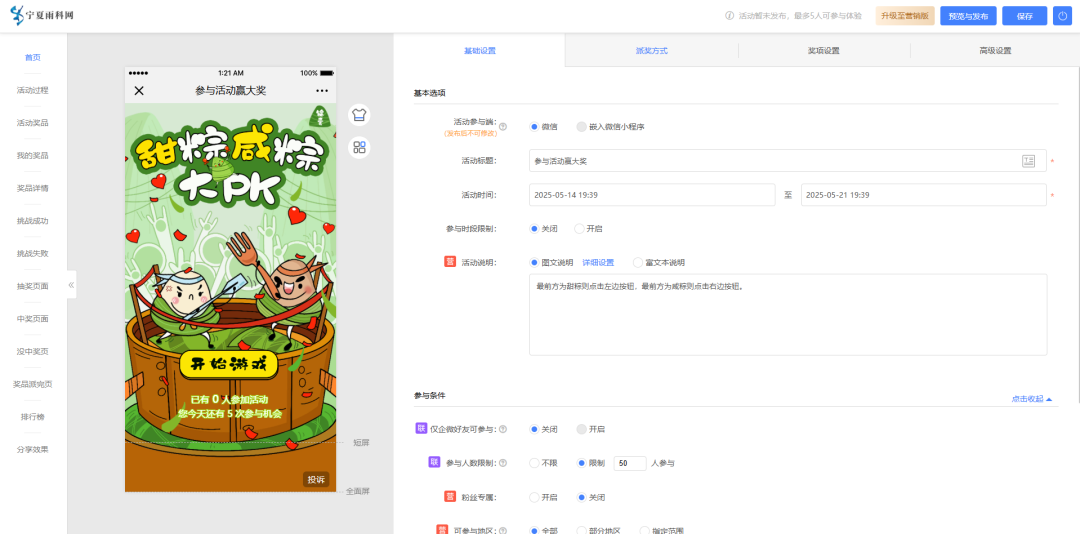Select 关闭 for 参与时段限制
Screen dimensions: 1080x534
click(x=534, y=228)
